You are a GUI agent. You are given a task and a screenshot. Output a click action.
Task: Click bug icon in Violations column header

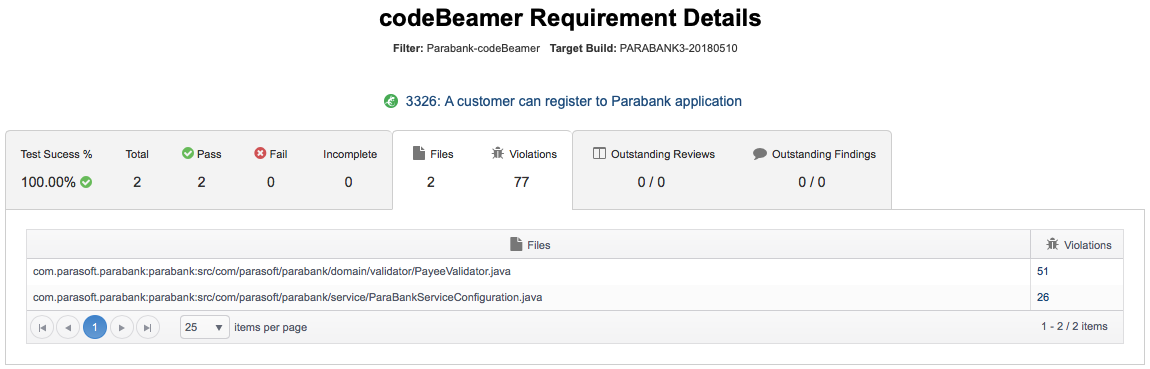[1052, 245]
